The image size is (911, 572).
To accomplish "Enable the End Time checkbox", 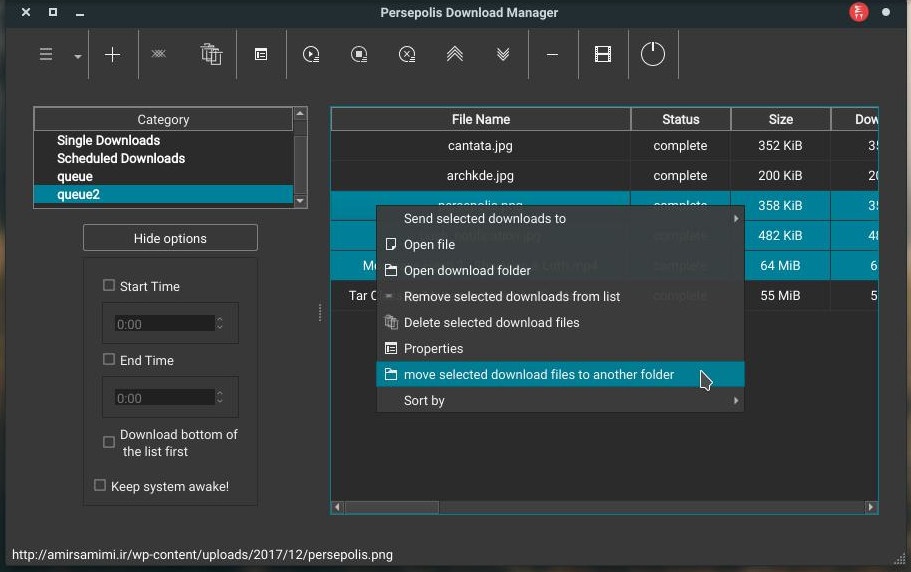I will pos(109,359).
